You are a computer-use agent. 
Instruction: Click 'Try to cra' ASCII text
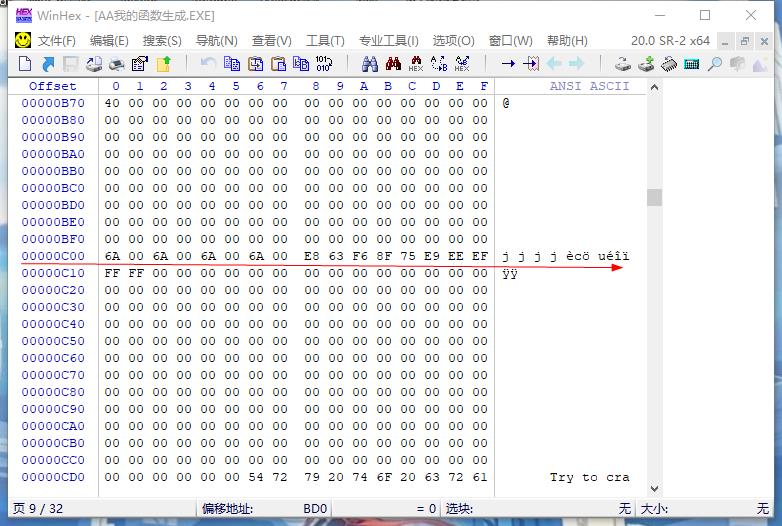(589, 477)
